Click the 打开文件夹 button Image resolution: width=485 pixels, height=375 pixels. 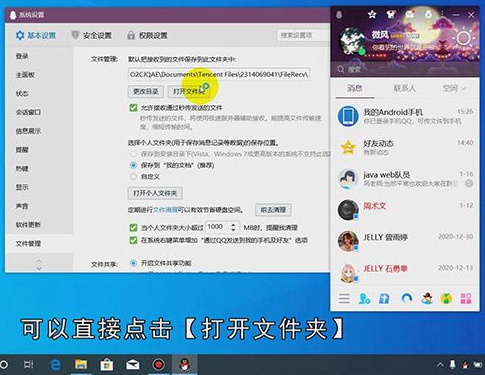189,91
